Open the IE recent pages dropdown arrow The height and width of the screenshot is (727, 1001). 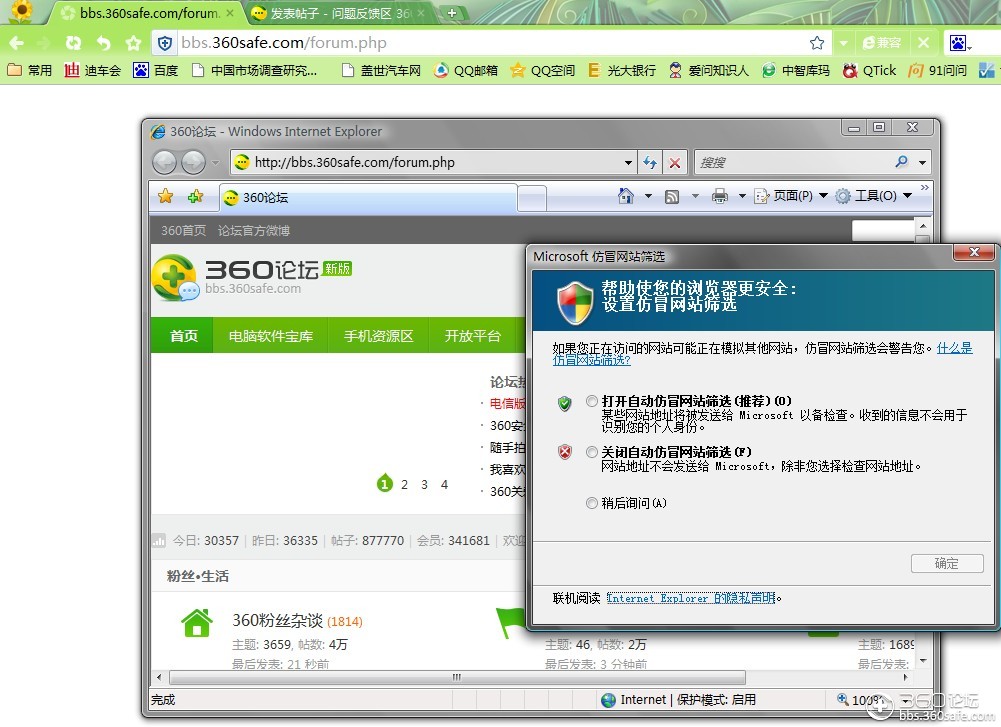tap(215, 162)
